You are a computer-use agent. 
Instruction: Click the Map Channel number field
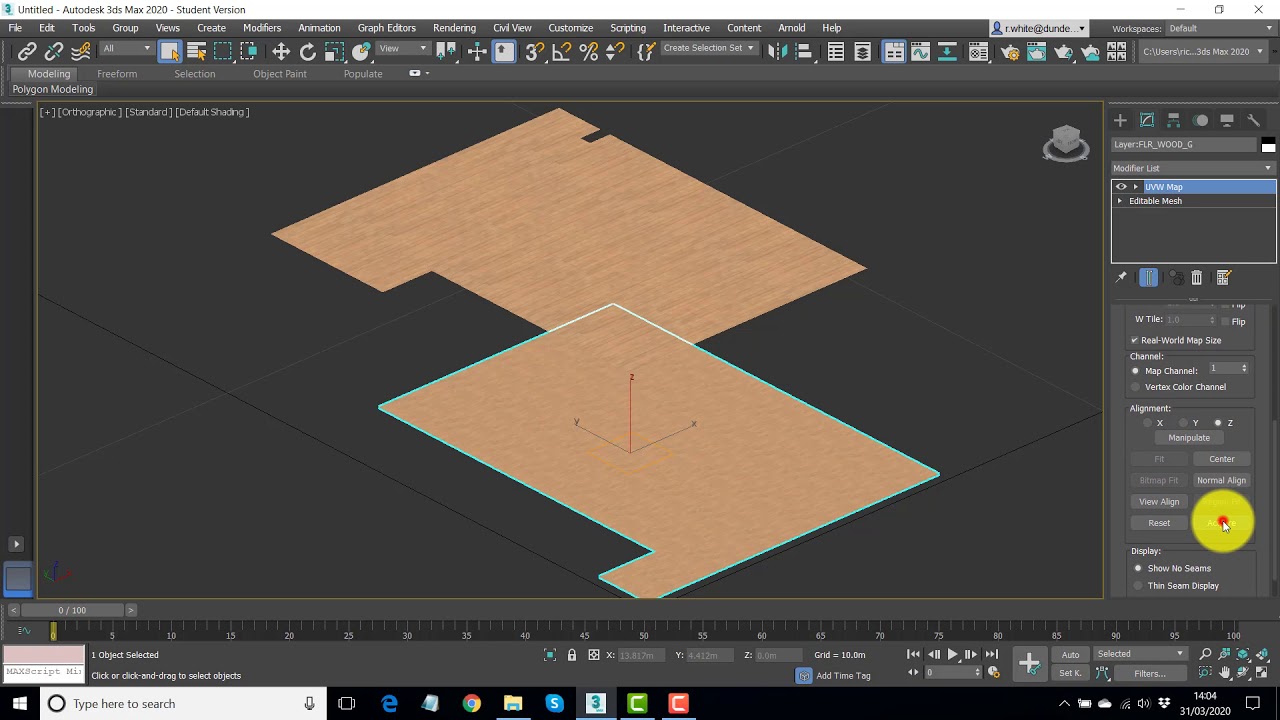click(x=1224, y=369)
